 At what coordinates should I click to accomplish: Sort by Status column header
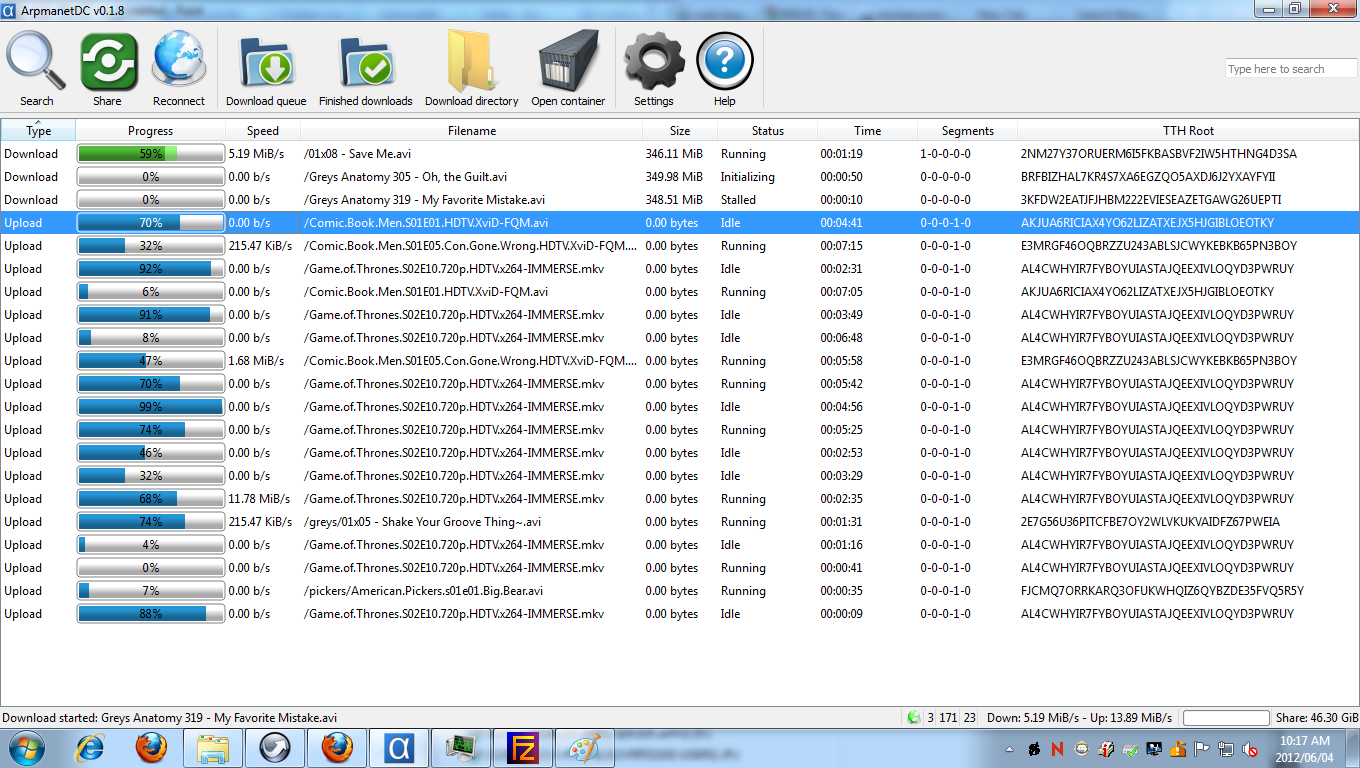click(x=767, y=131)
